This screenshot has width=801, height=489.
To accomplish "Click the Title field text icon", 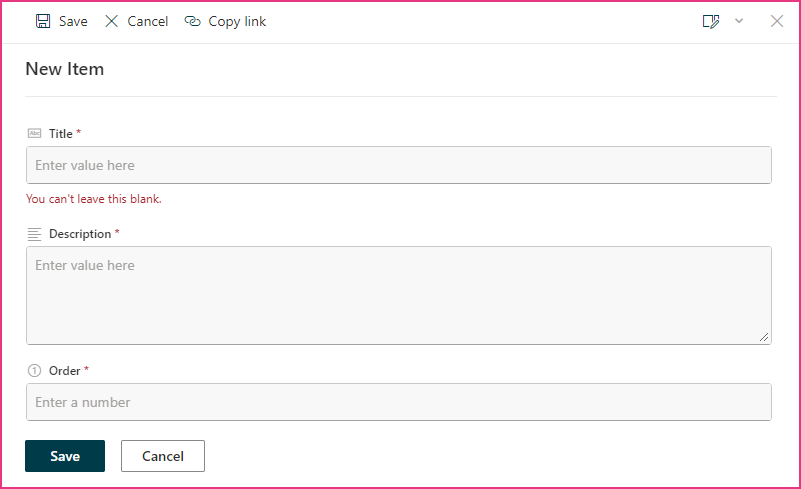I will [x=34, y=133].
